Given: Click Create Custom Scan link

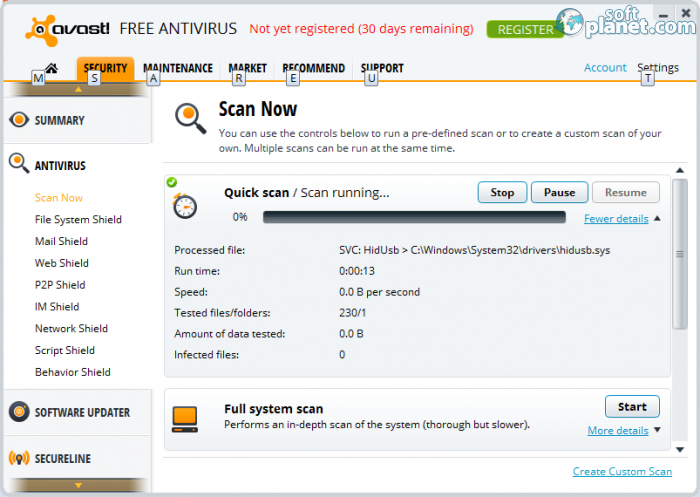Looking at the screenshot, I should (622, 472).
